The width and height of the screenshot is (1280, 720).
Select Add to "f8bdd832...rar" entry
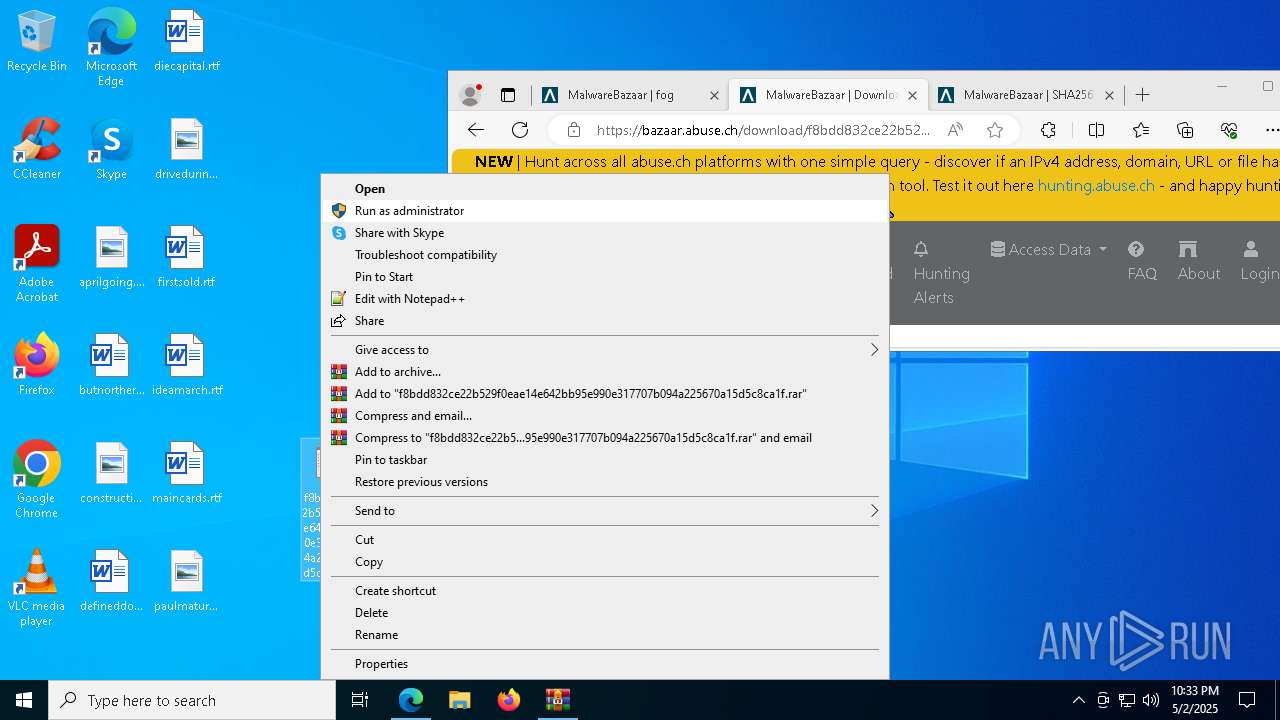pos(604,394)
